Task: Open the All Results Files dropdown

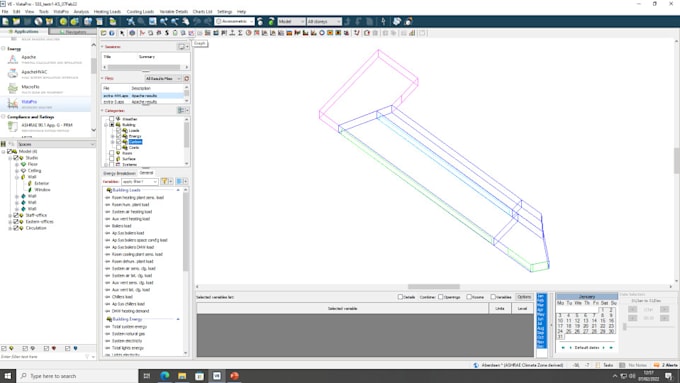Action: tap(163, 79)
